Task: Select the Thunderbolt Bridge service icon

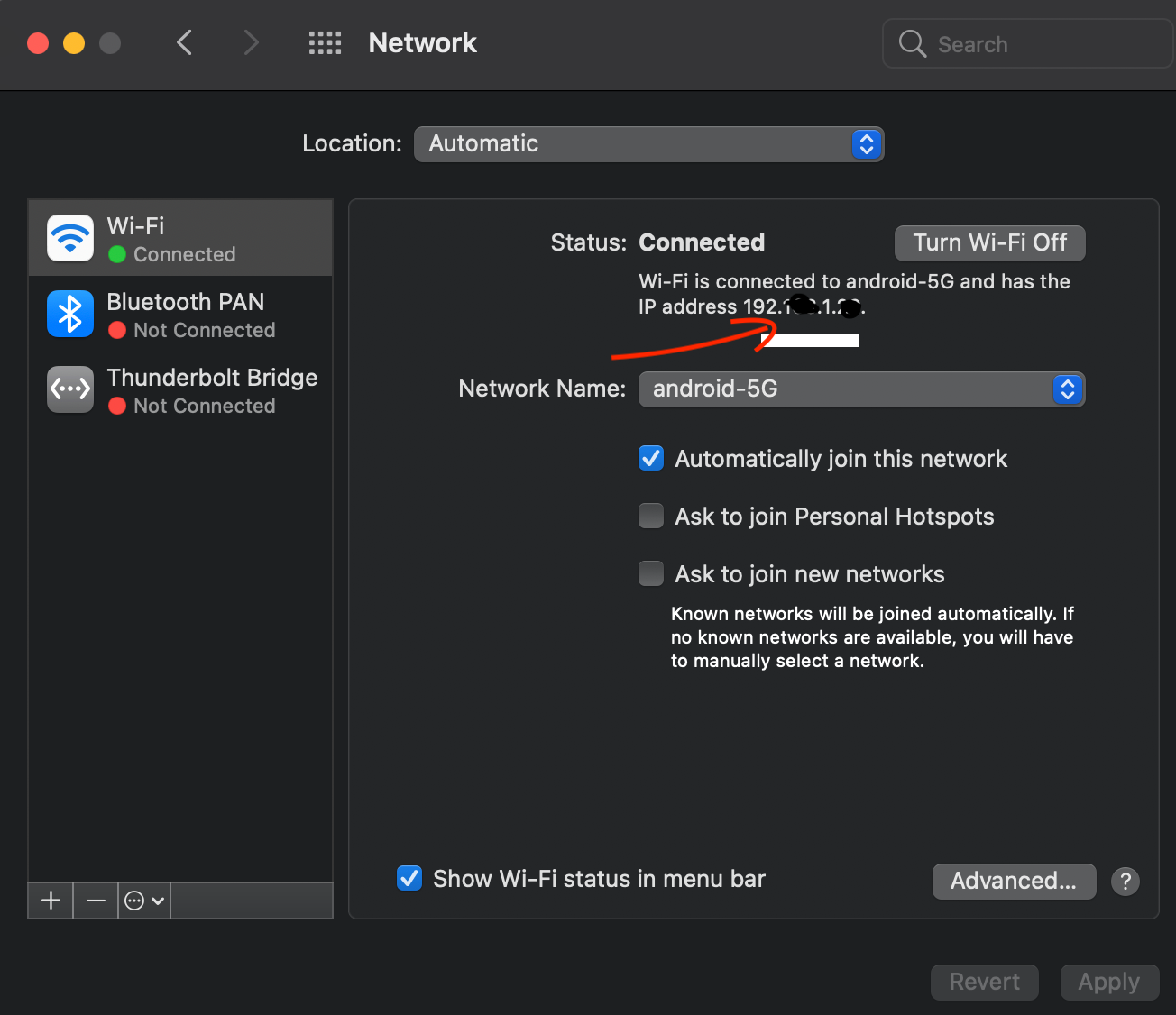Action: click(70, 389)
